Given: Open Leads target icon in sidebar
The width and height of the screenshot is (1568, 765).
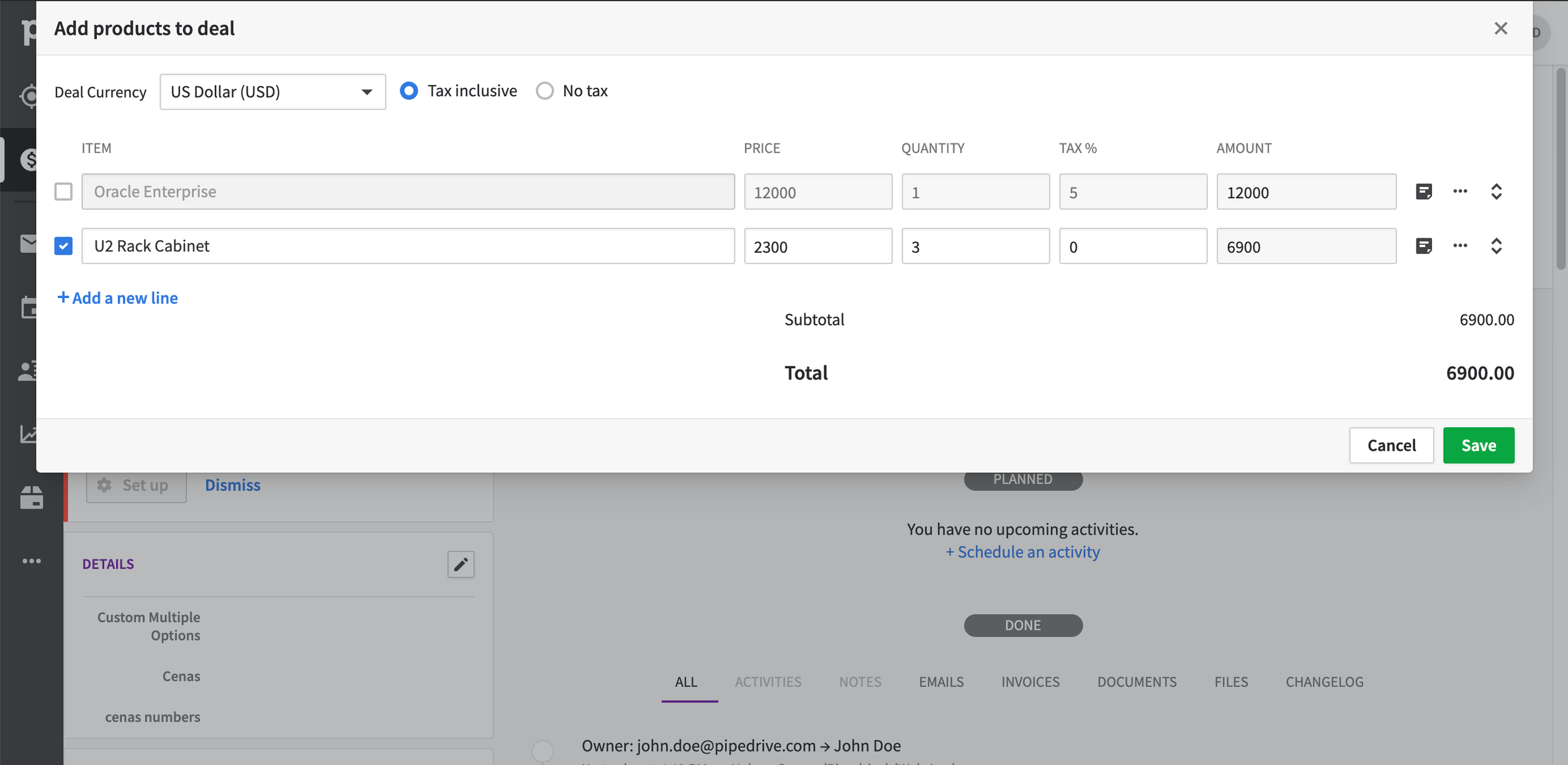Looking at the screenshot, I should click(28, 96).
